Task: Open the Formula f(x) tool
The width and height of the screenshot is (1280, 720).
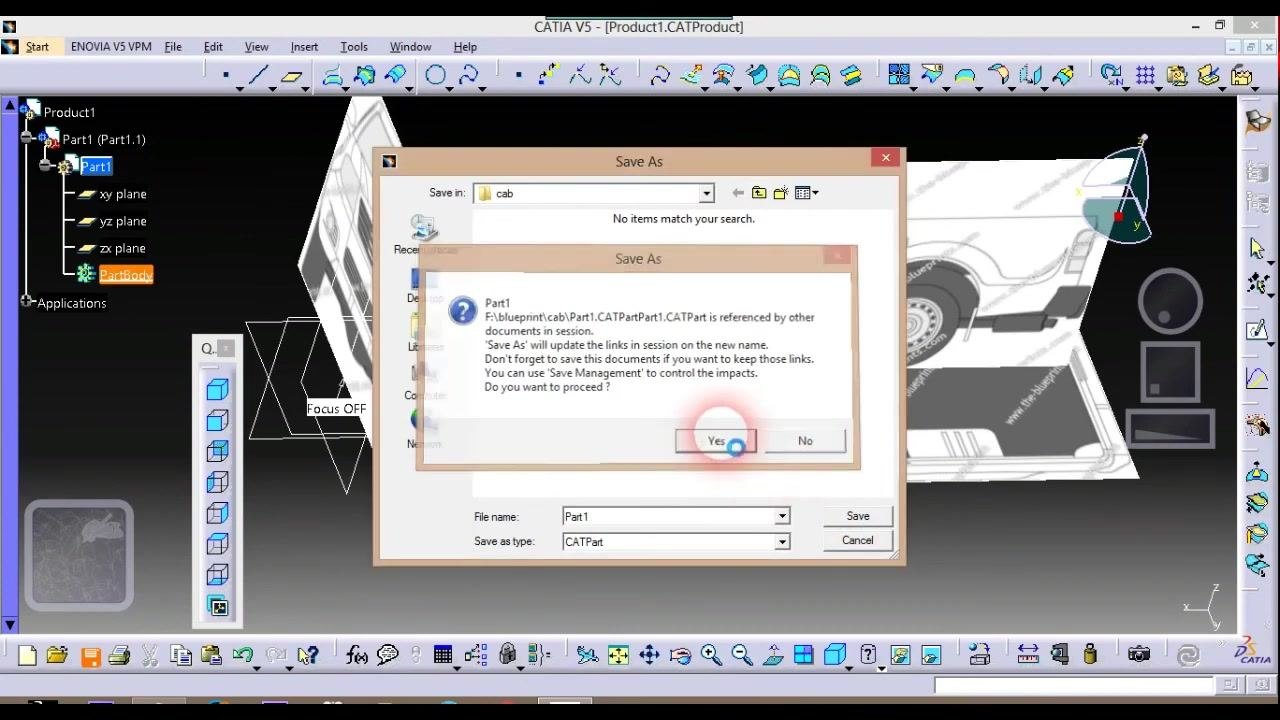Action: (x=356, y=656)
